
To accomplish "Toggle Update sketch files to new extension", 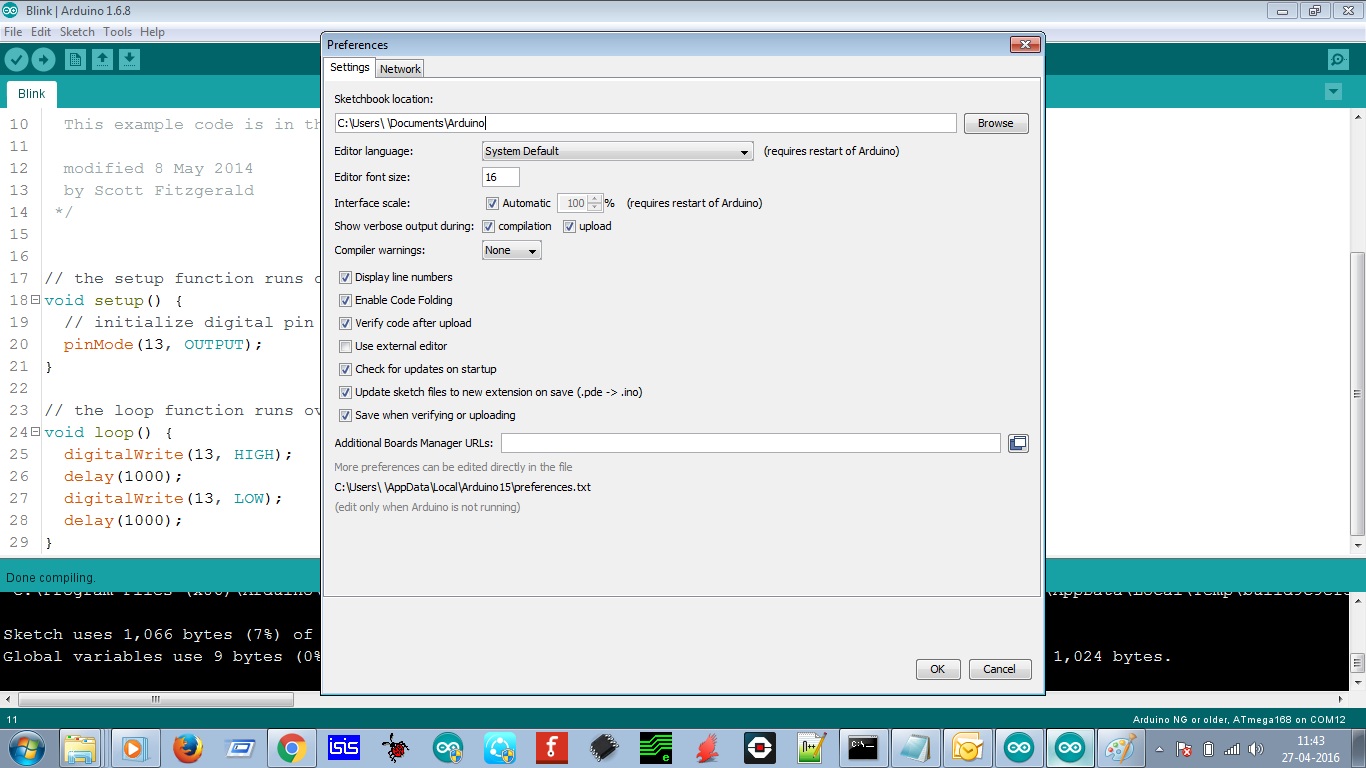I will tap(346, 392).
